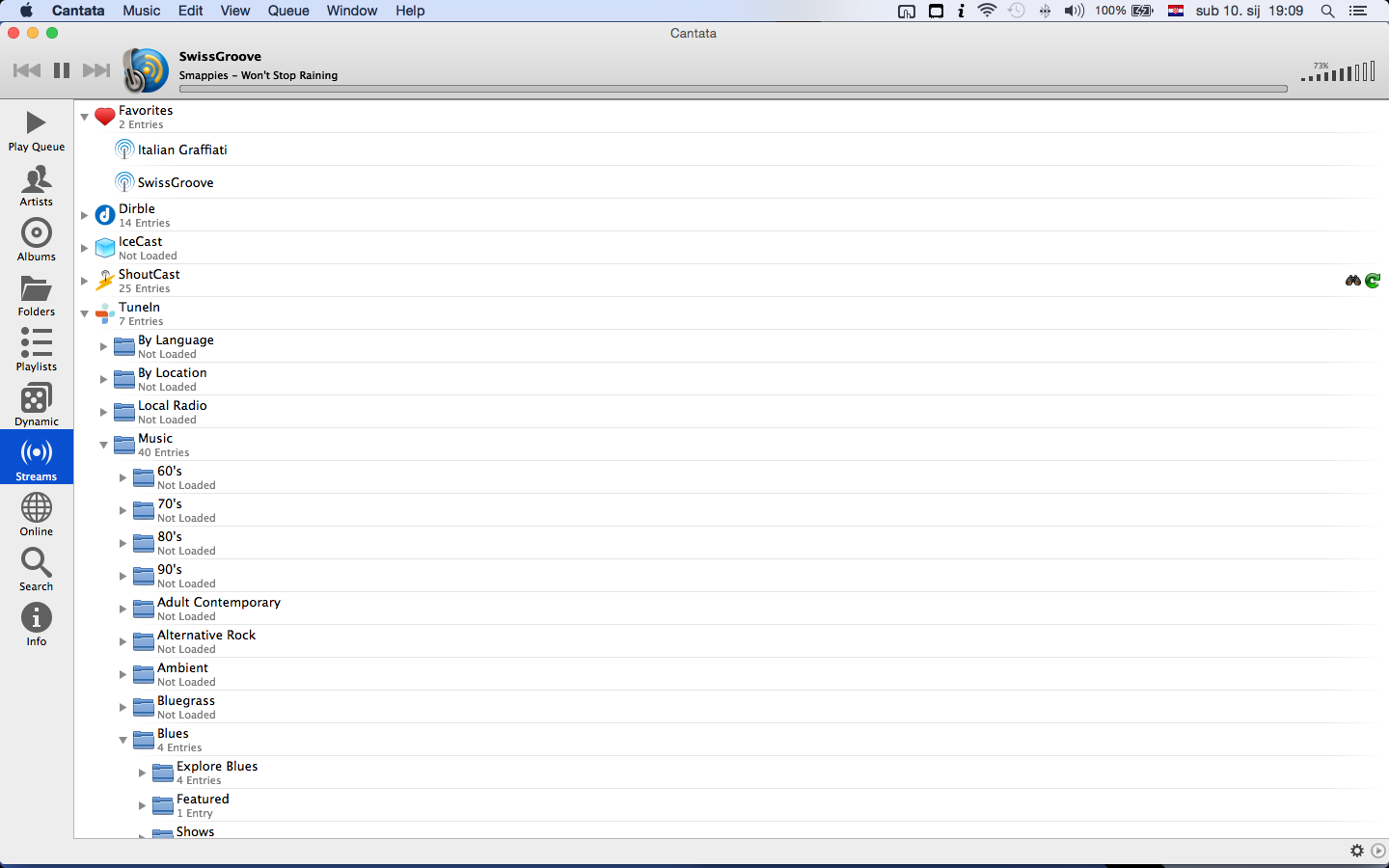The width and height of the screenshot is (1389, 868).
Task: Open macOS Notification Center icon
Action: tap(1358, 11)
